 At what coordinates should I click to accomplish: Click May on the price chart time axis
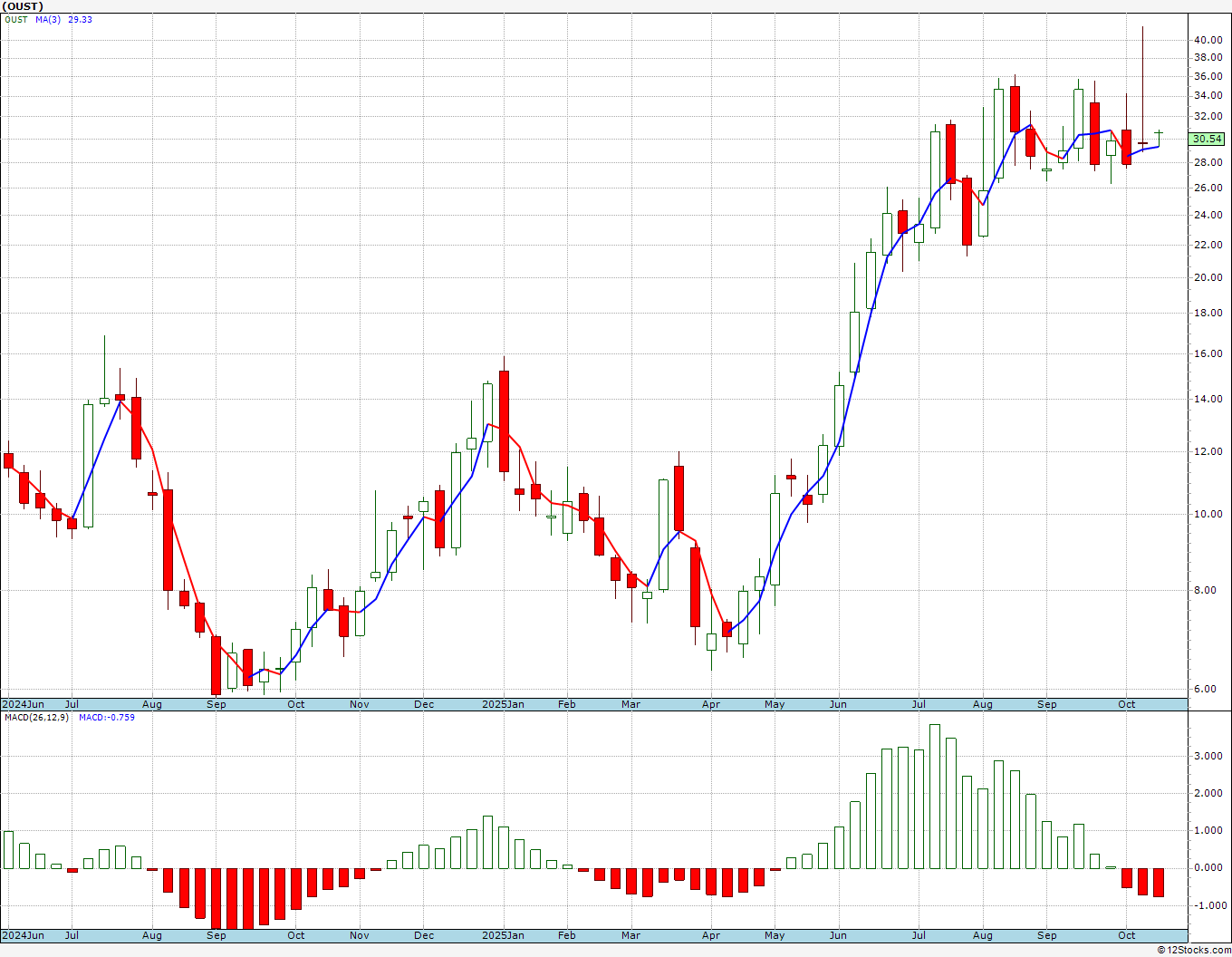click(x=775, y=704)
